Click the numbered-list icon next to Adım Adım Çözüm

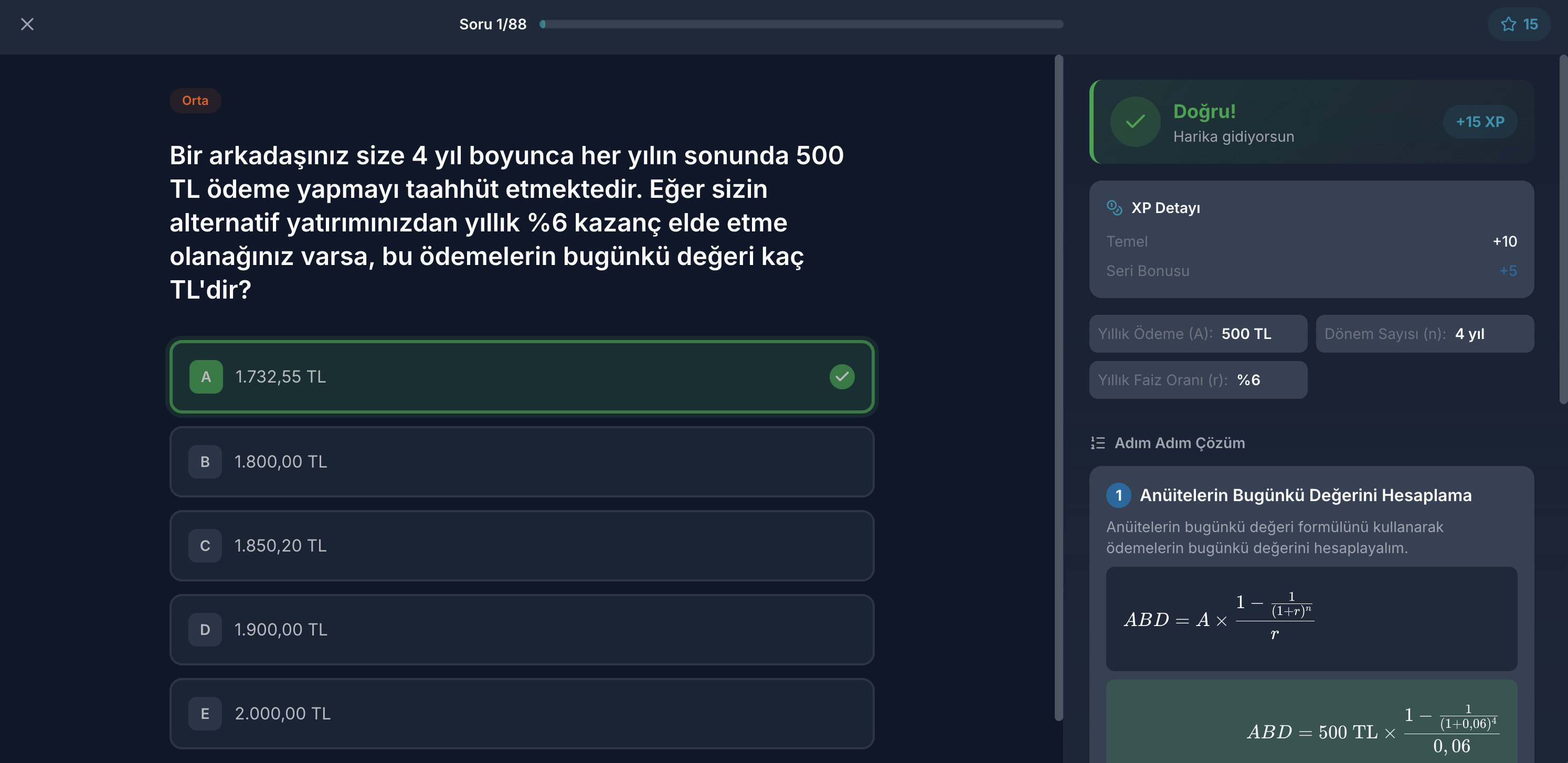pyautogui.click(x=1098, y=443)
